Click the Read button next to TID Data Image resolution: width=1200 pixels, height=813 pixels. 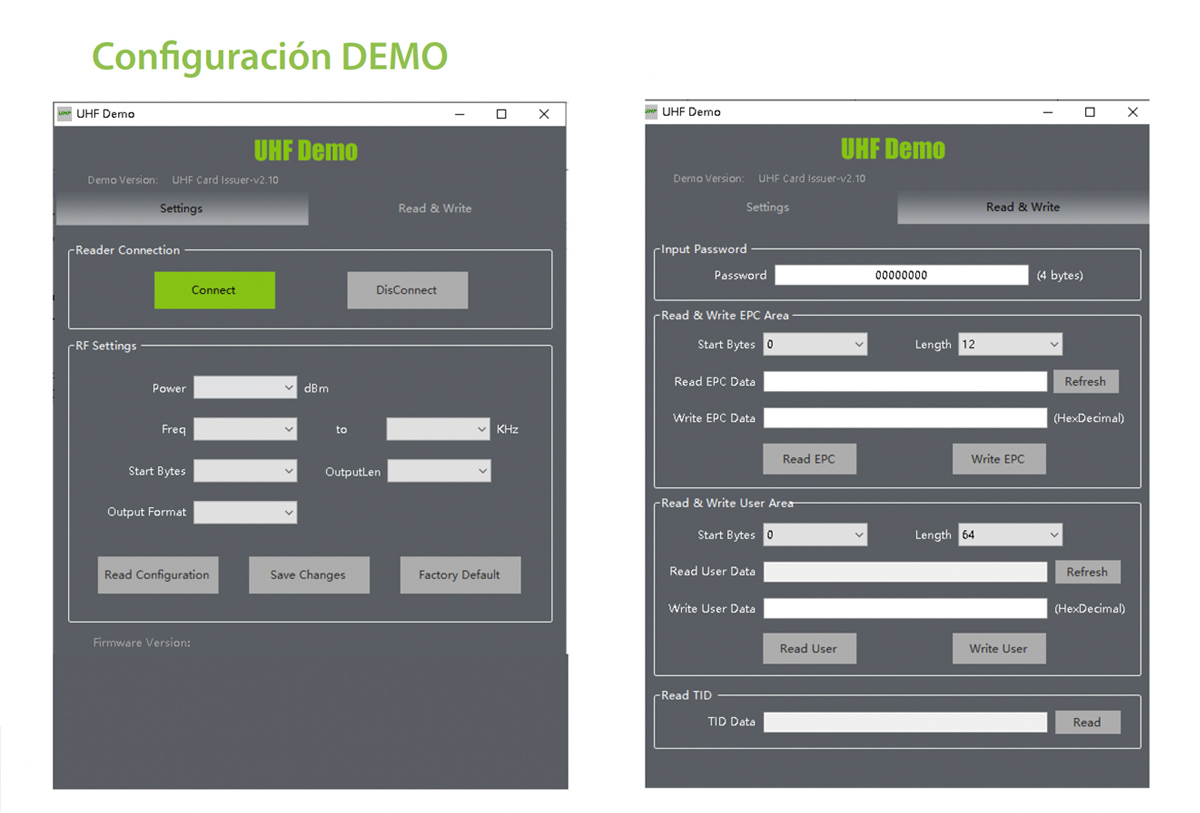1087,722
